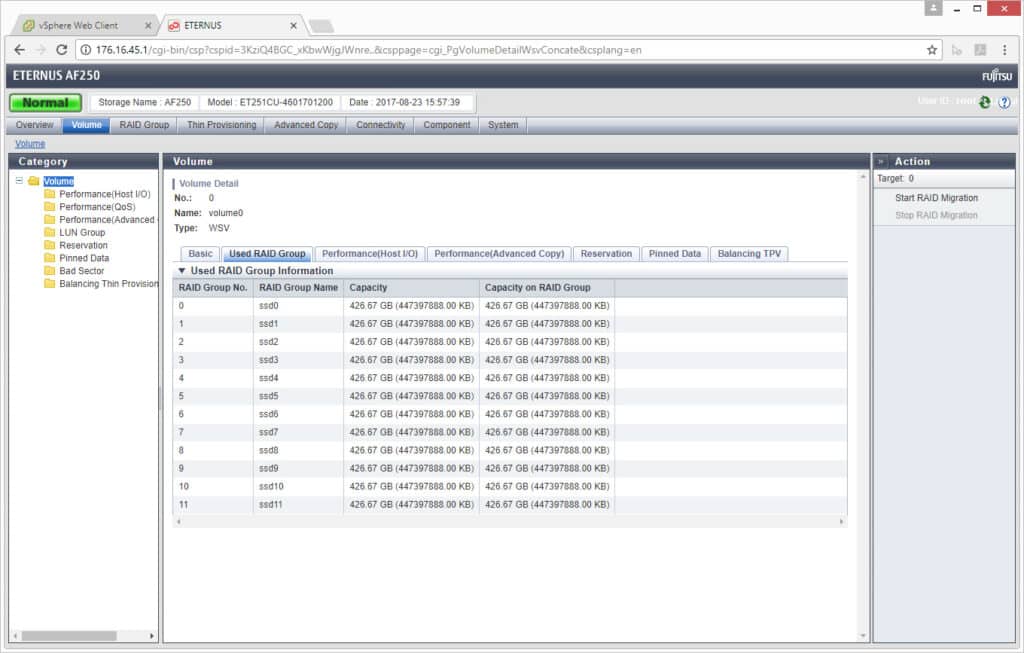The image size is (1024, 653).
Task: Open the Reservation detail tab
Action: [x=606, y=253]
